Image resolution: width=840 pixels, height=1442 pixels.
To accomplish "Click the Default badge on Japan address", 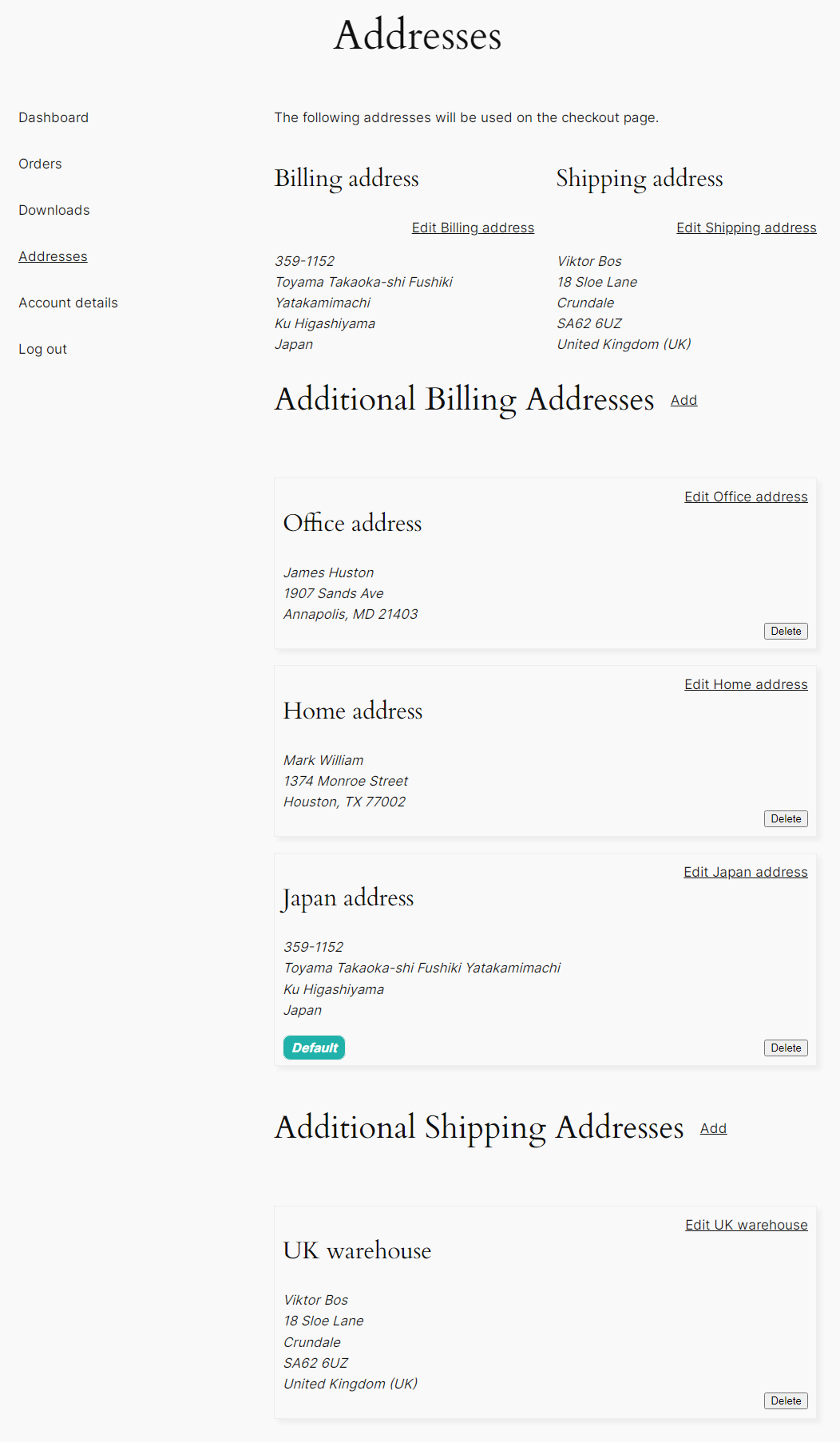I will [314, 1048].
